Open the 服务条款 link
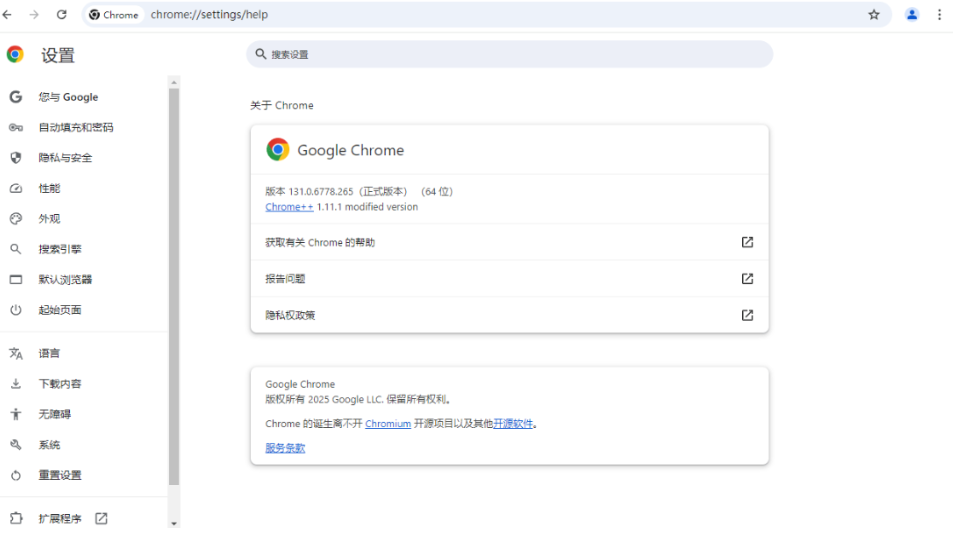Viewport: 953px width, 545px height. pos(285,448)
